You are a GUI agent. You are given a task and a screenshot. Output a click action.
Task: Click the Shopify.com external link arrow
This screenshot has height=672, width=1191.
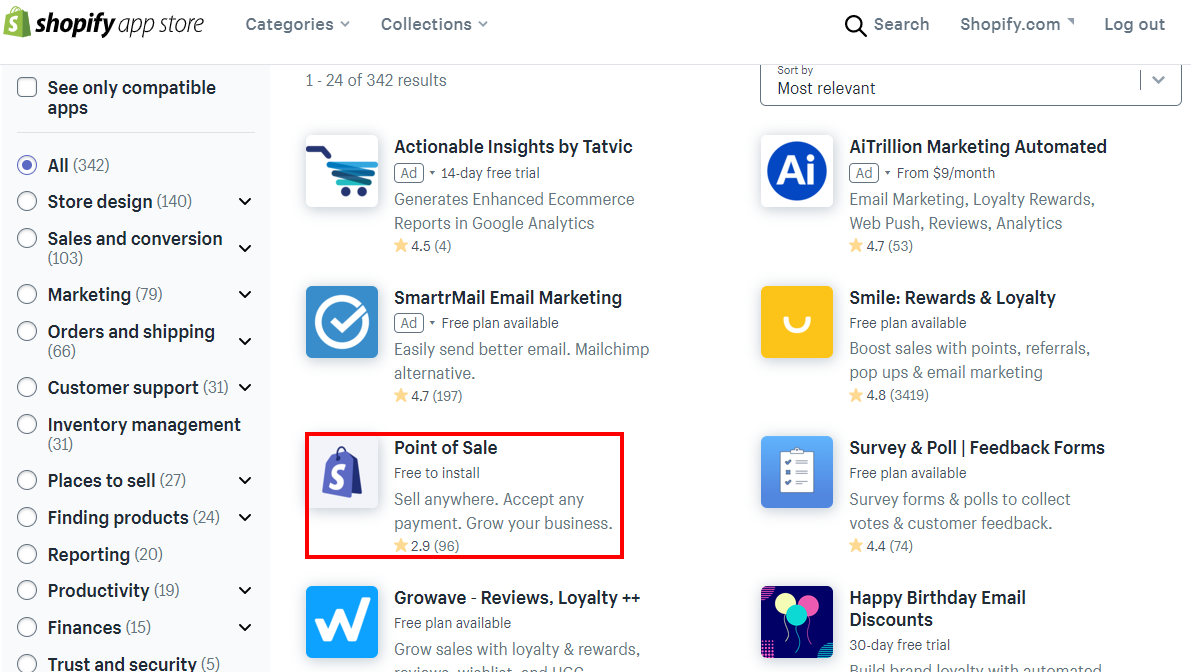click(x=1071, y=21)
